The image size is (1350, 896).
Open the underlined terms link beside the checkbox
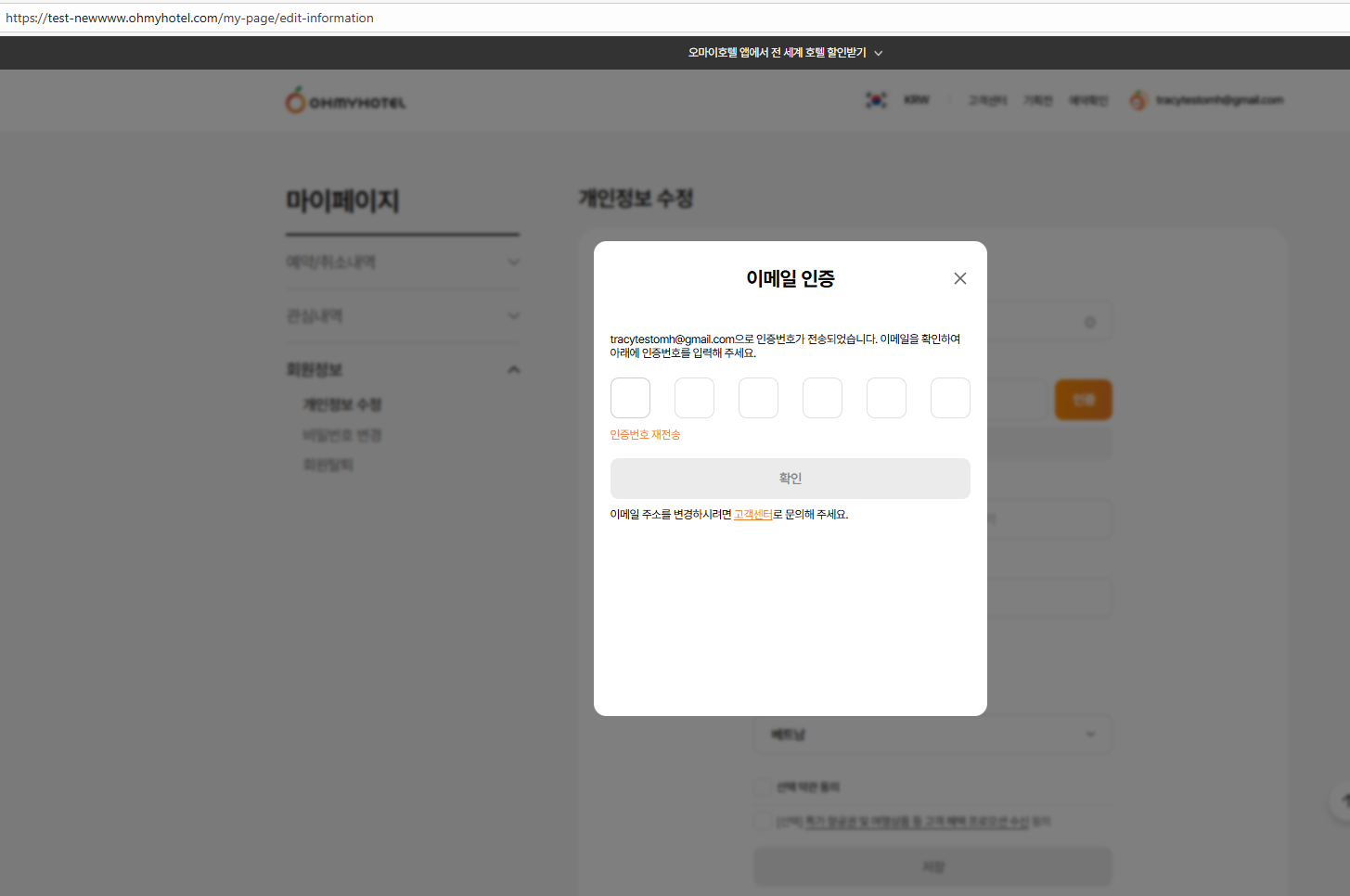point(917,822)
